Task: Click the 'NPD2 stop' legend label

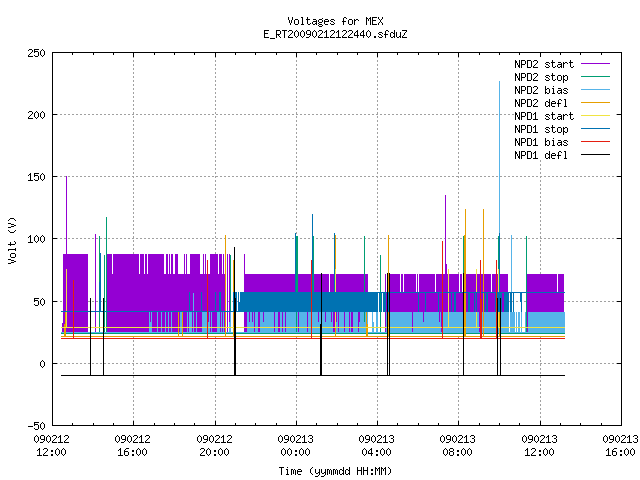Action: click(541, 77)
